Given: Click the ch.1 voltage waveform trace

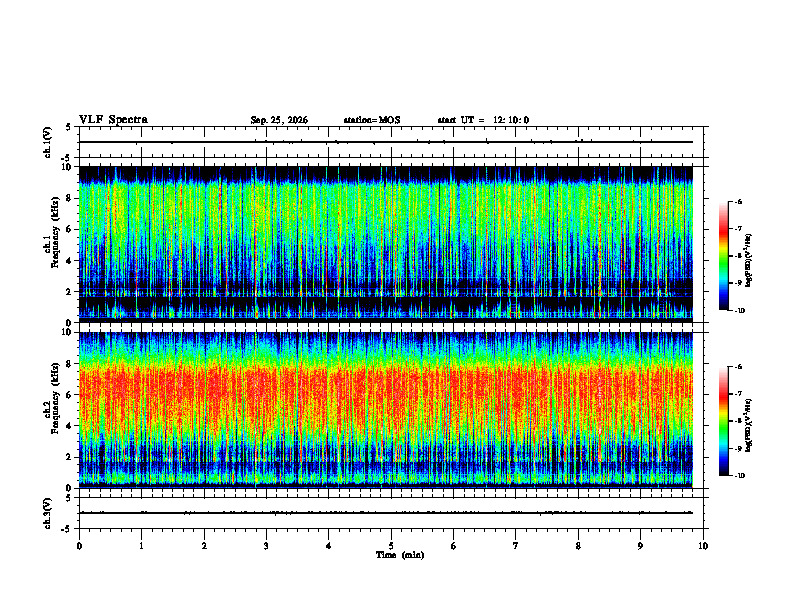Looking at the screenshot, I should click(x=386, y=142).
